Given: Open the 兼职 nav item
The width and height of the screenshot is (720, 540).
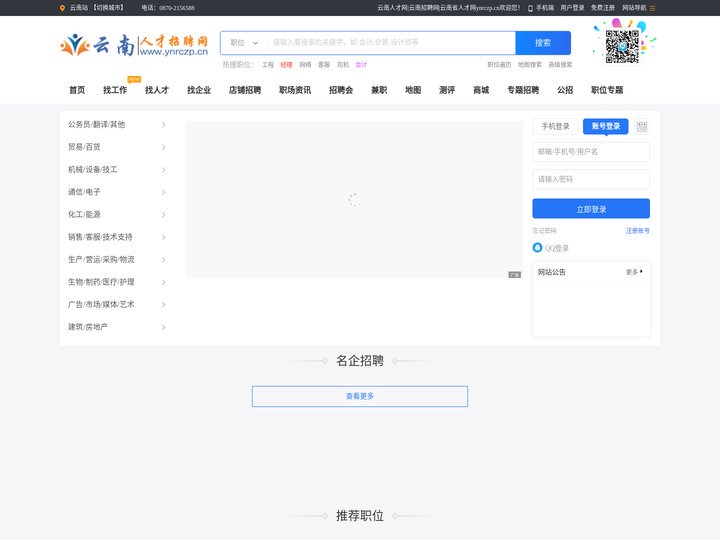Looking at the screenshot, I should (x=379, y=90).
